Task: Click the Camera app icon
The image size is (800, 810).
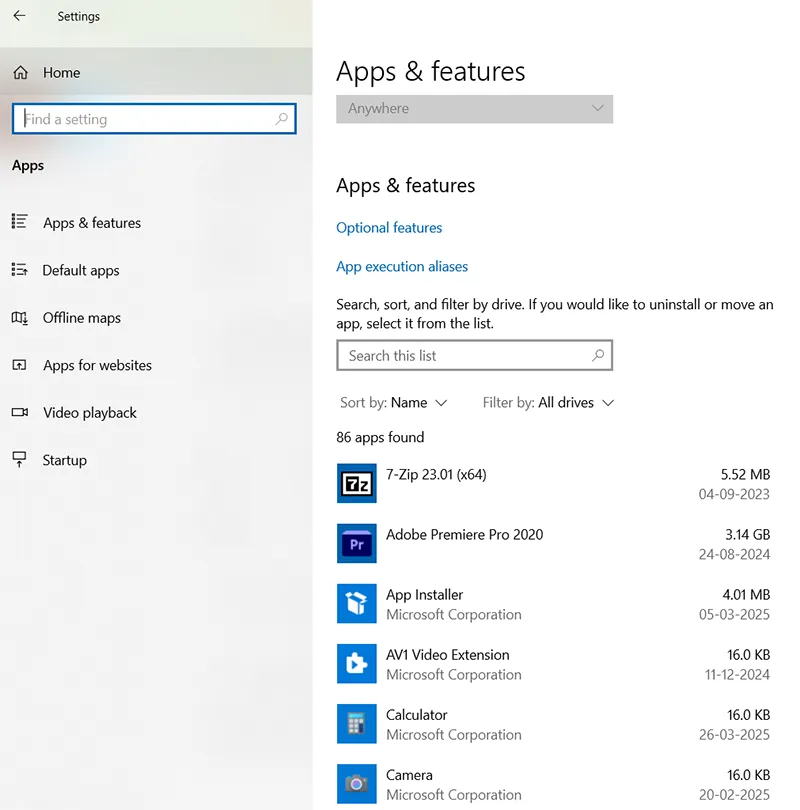Action: (x=356, y=784)
